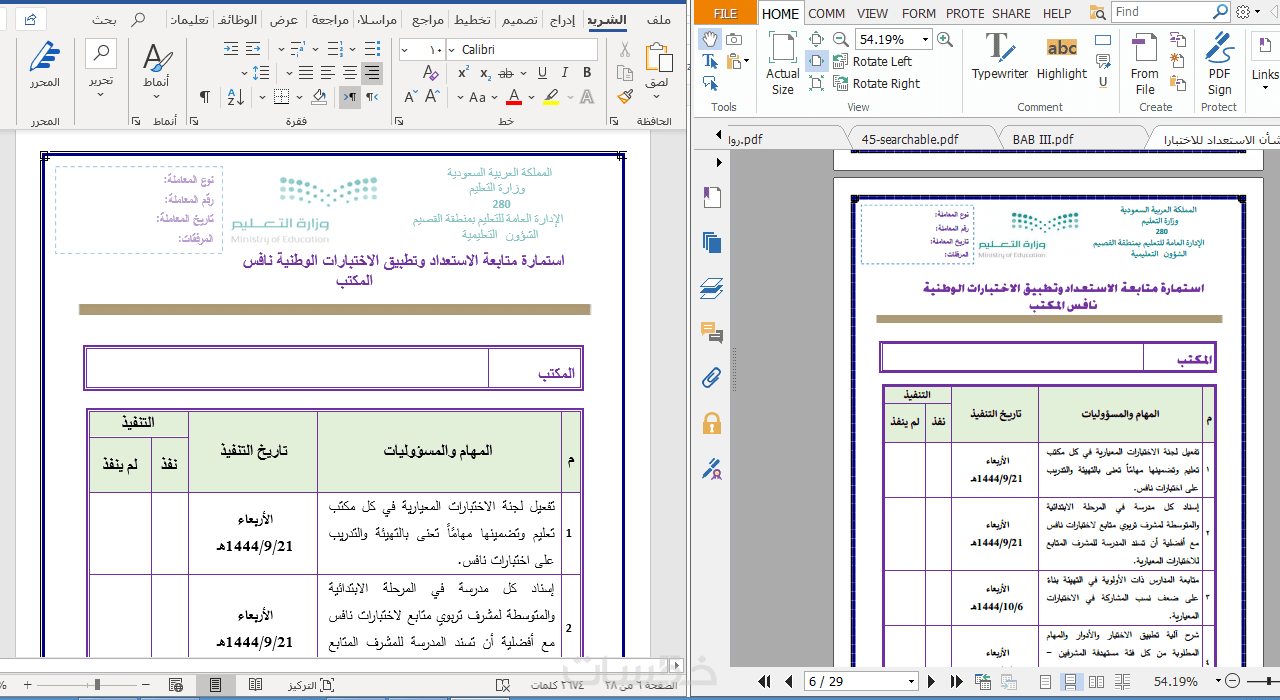The image size is (1280, 700).
Task: Click the Snapshot camera tool in Foxit
Action: (x=735, y=39)
